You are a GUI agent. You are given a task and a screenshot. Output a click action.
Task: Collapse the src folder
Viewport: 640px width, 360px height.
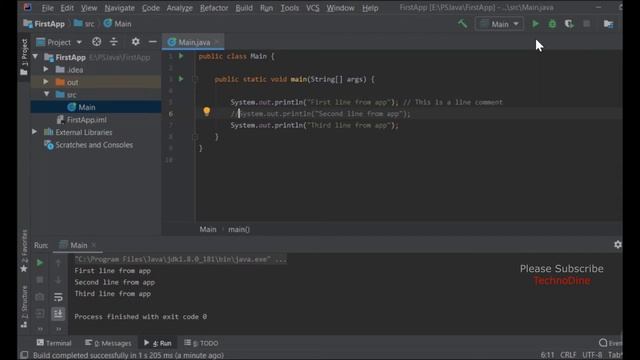click(47, 94)
